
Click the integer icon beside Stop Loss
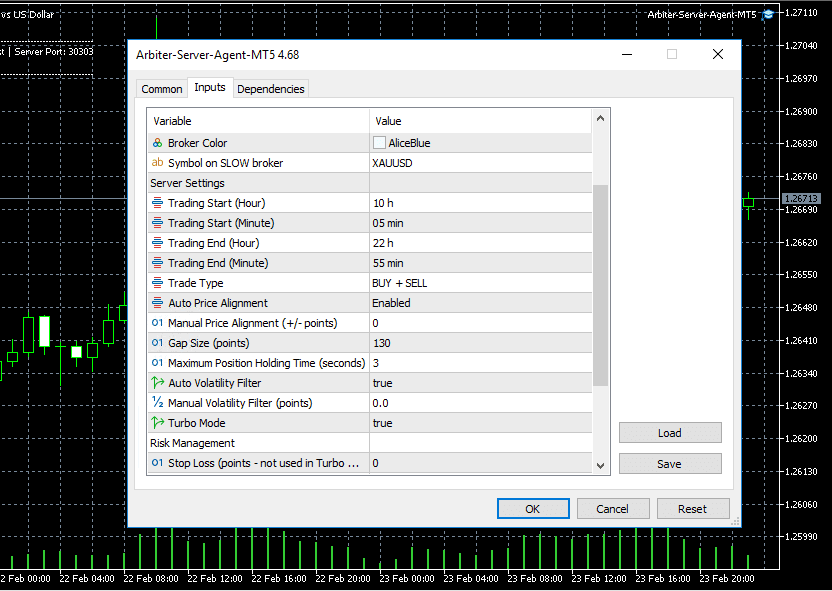158,463
